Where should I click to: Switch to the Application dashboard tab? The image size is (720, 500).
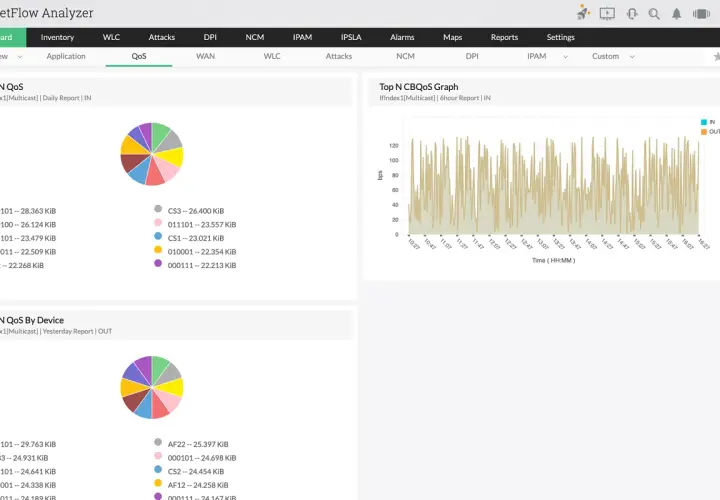point(66,56)
